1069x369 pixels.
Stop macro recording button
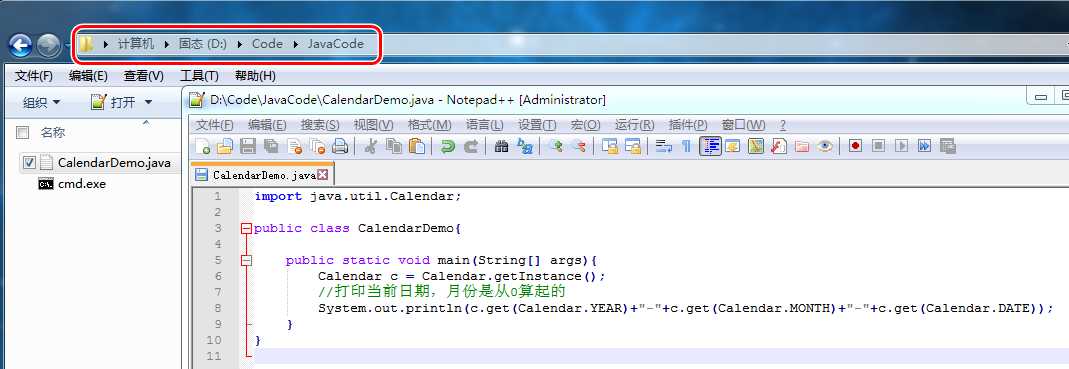coord(879,146)
